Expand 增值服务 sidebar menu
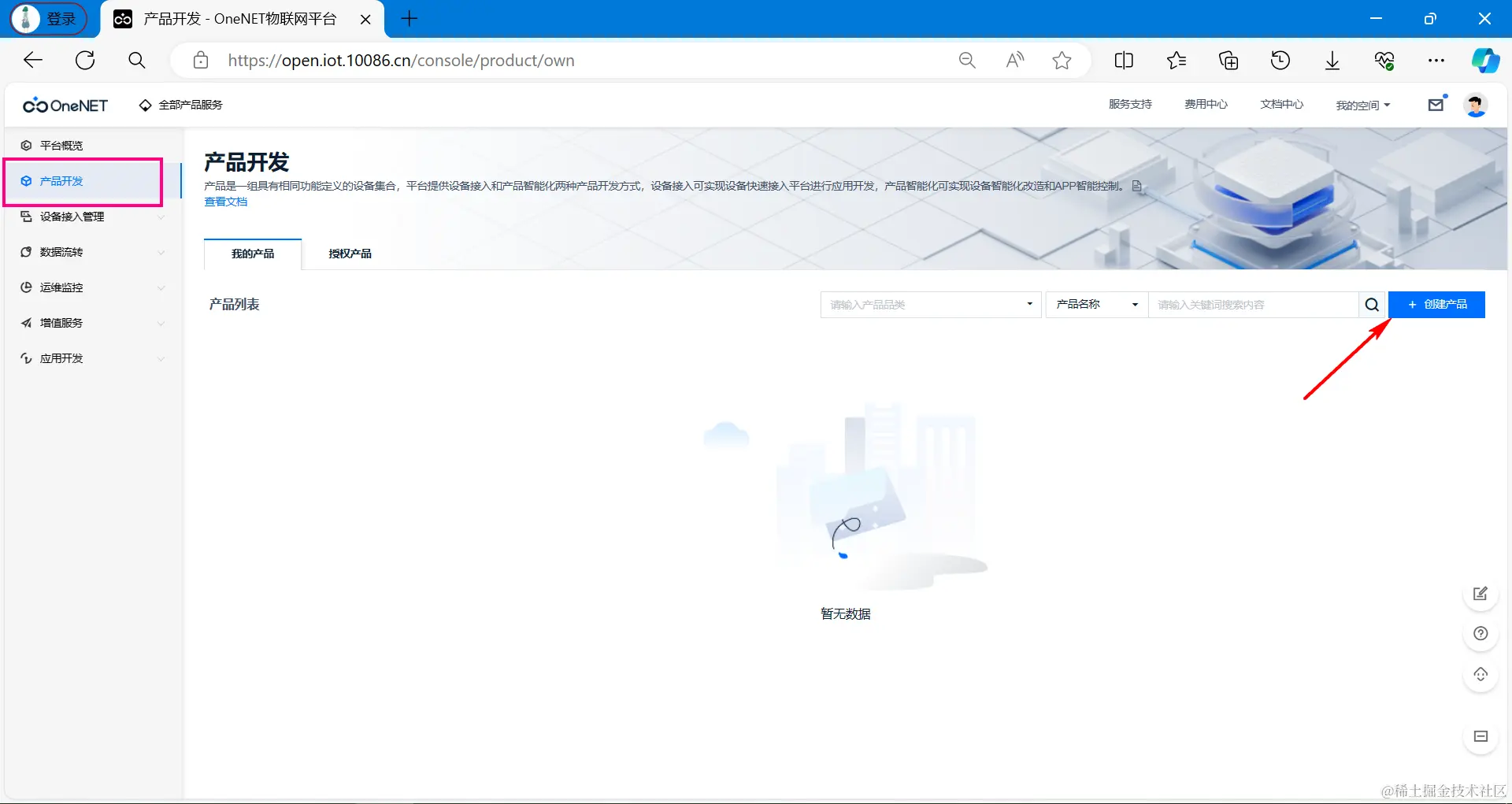The width and height of the screenshot is (1512, 804). click(x=93, y=323)
